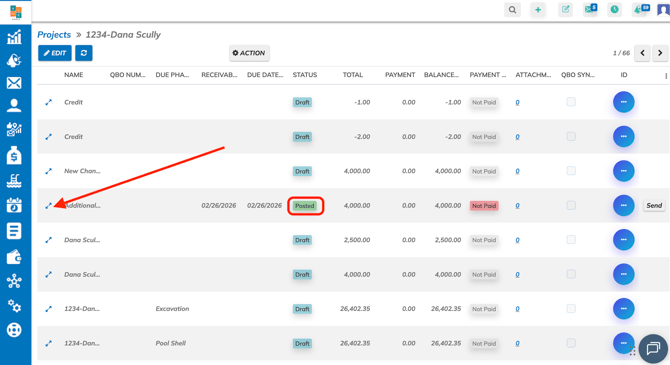Click the red Not Paid badge
Image resolution: width=670 pixels, height=365 pixels.
[484, 206]
